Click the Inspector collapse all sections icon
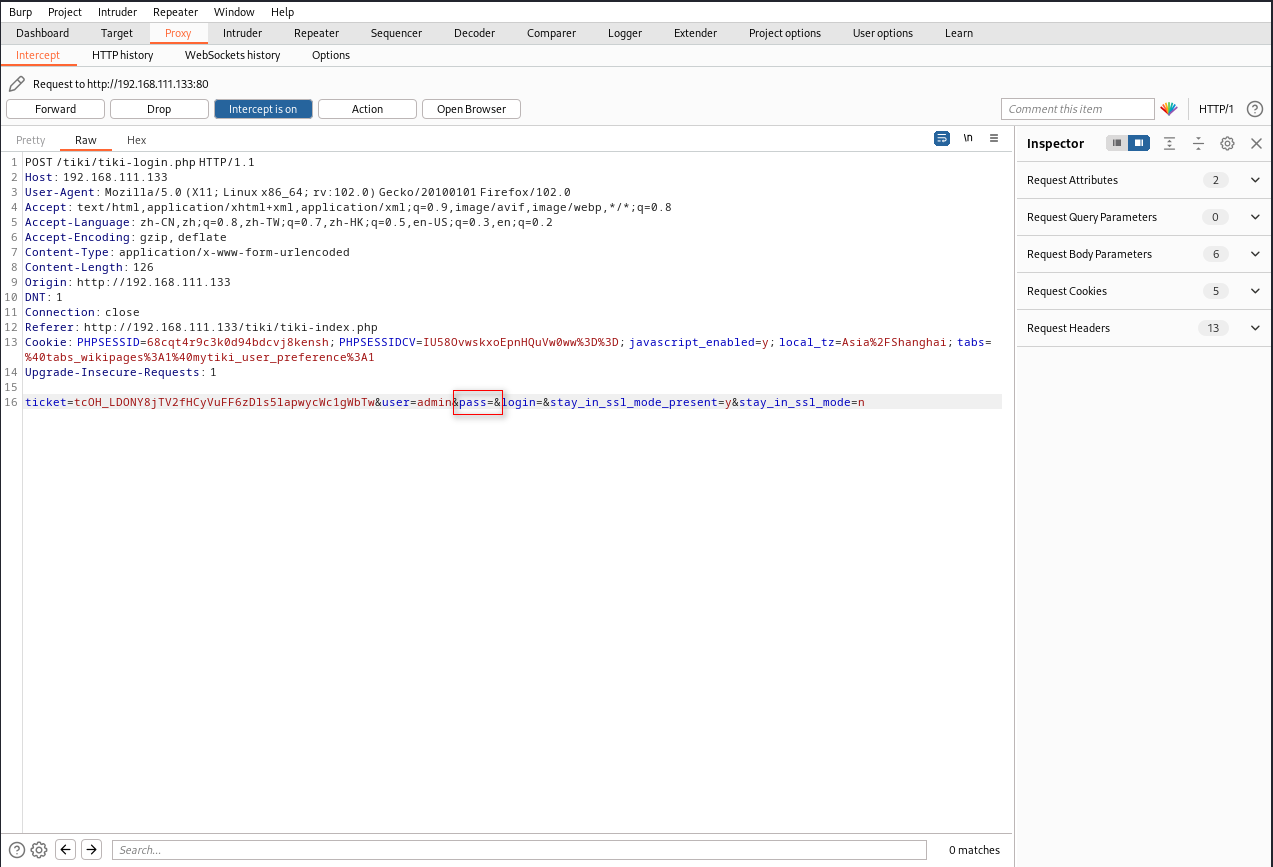 [1198, 143]
